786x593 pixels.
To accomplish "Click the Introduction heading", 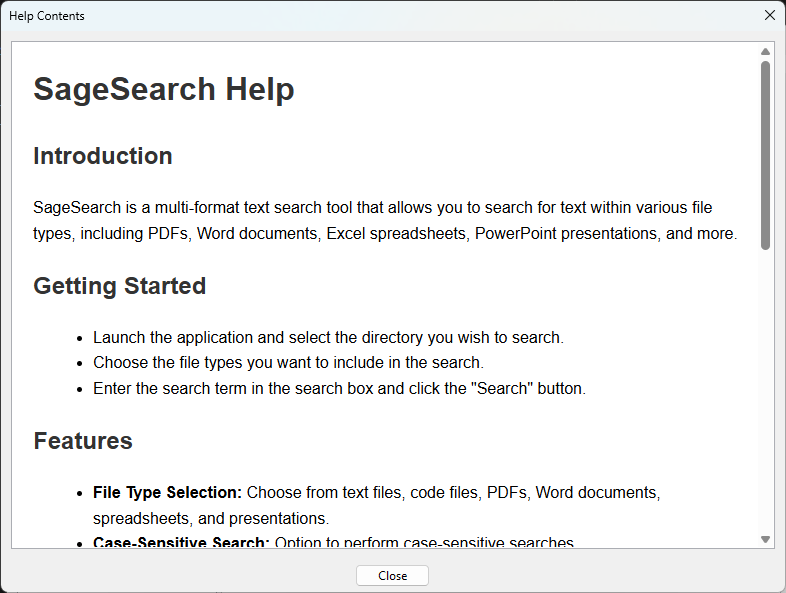I will (x=102, y=156).
